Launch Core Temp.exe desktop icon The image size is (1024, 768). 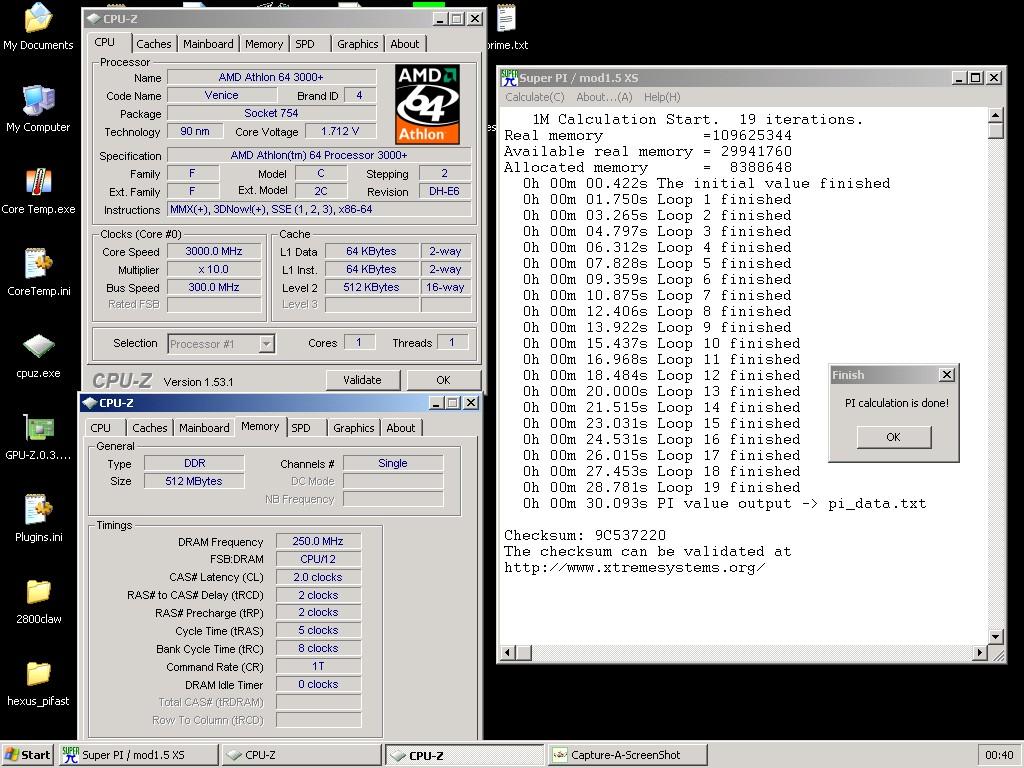point(38,191)
